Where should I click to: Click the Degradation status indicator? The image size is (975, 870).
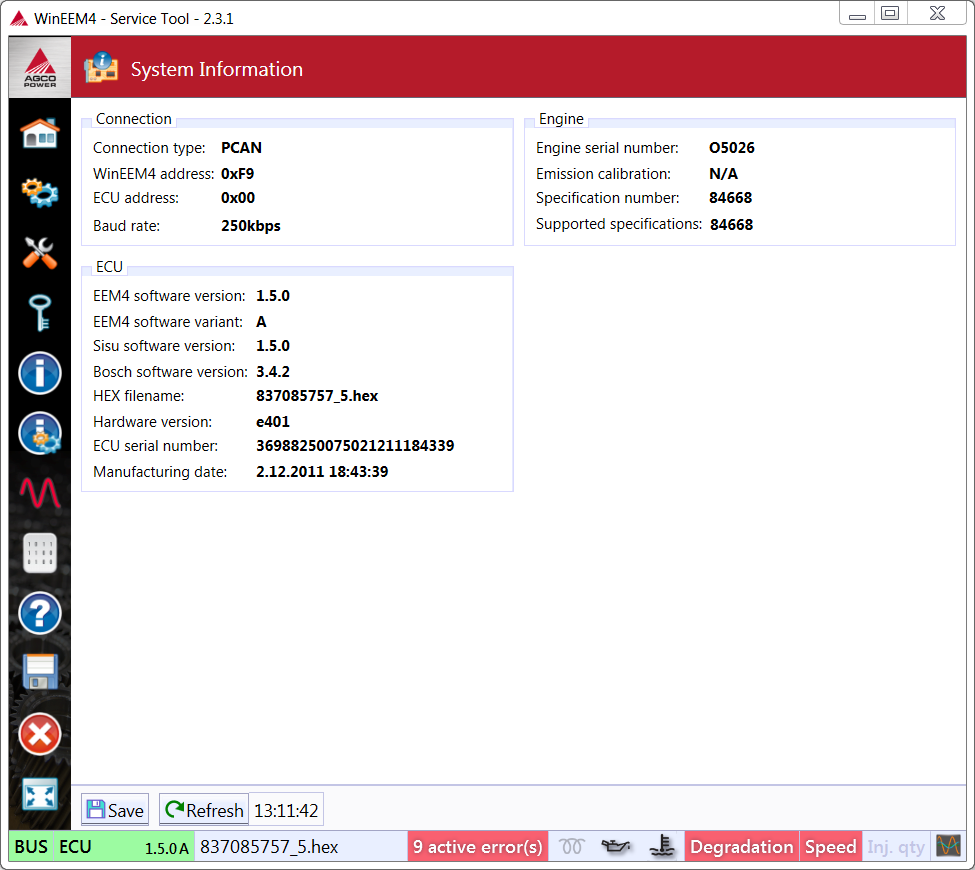[741, 847]
